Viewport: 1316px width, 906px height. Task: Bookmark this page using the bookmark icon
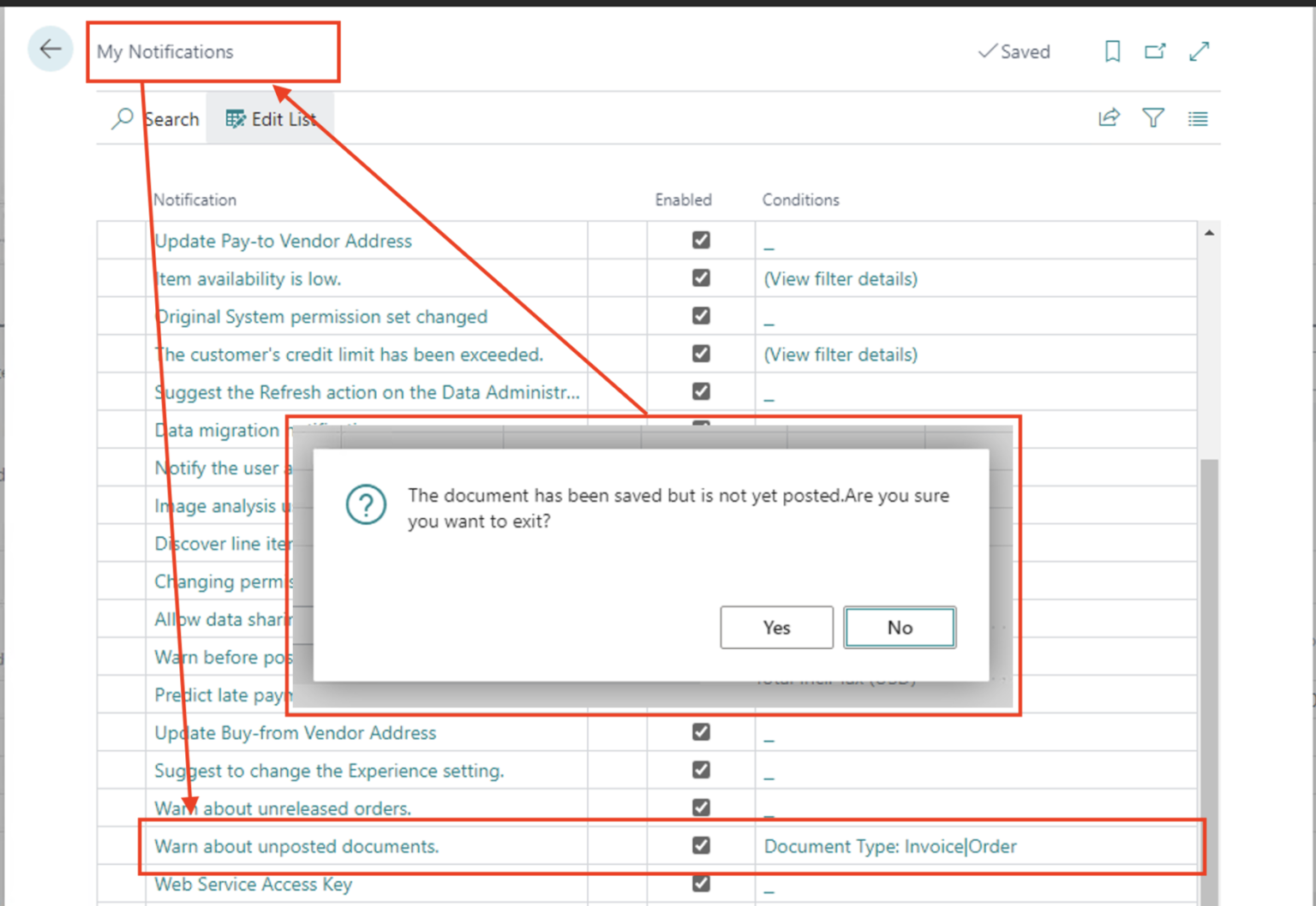click(1111, 51)
